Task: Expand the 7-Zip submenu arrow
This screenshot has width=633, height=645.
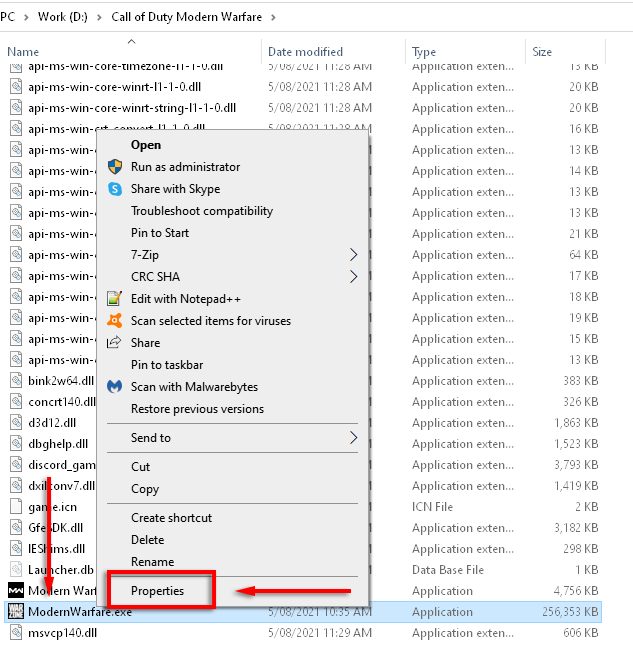Action: point(353,255)
